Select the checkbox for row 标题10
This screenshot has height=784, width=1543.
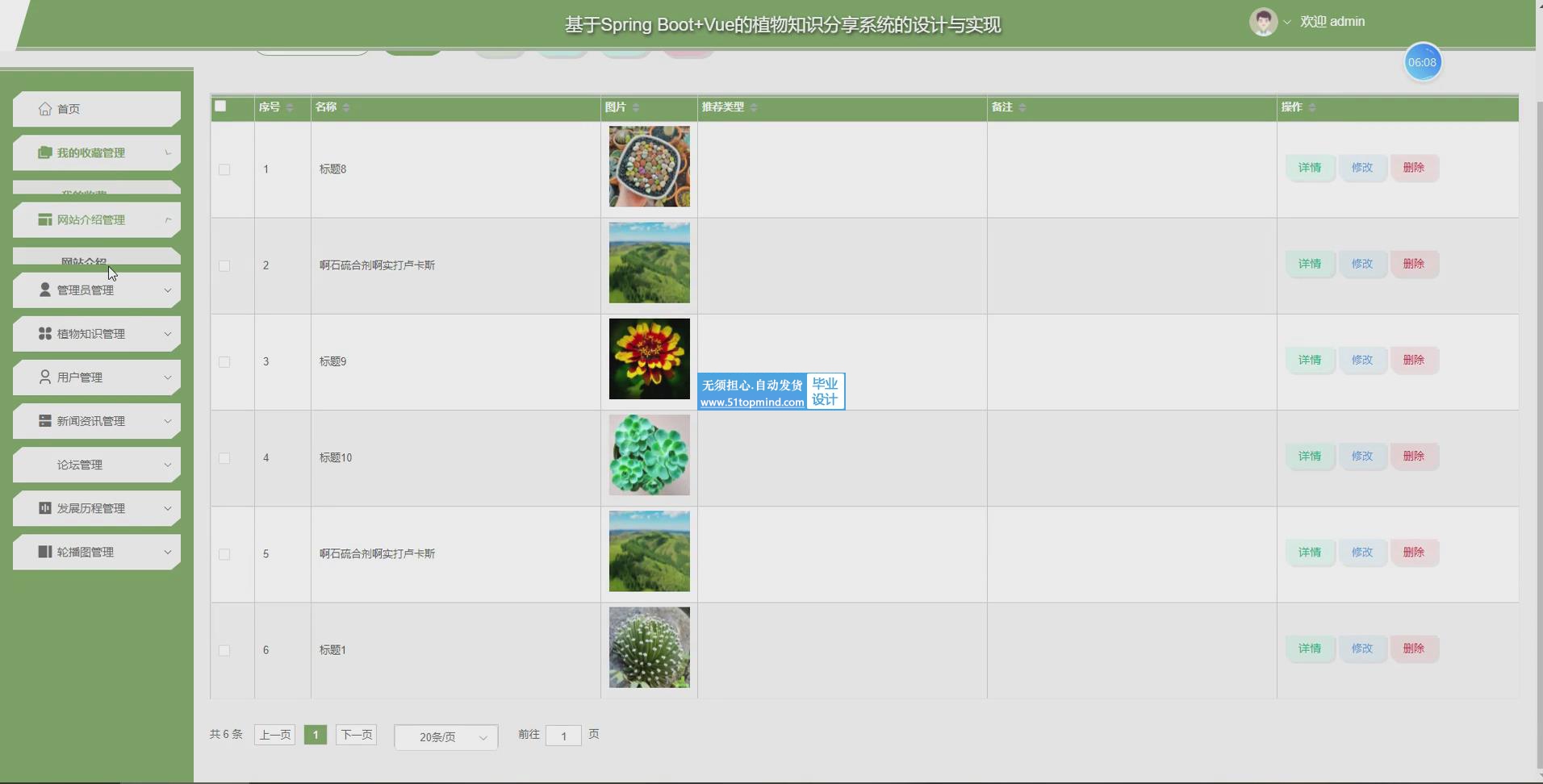[x=224, y=458]
